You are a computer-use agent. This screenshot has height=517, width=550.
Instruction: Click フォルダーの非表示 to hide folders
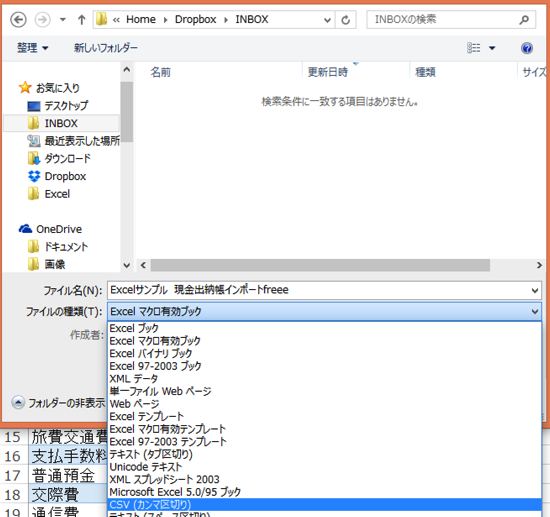point(58,403)
